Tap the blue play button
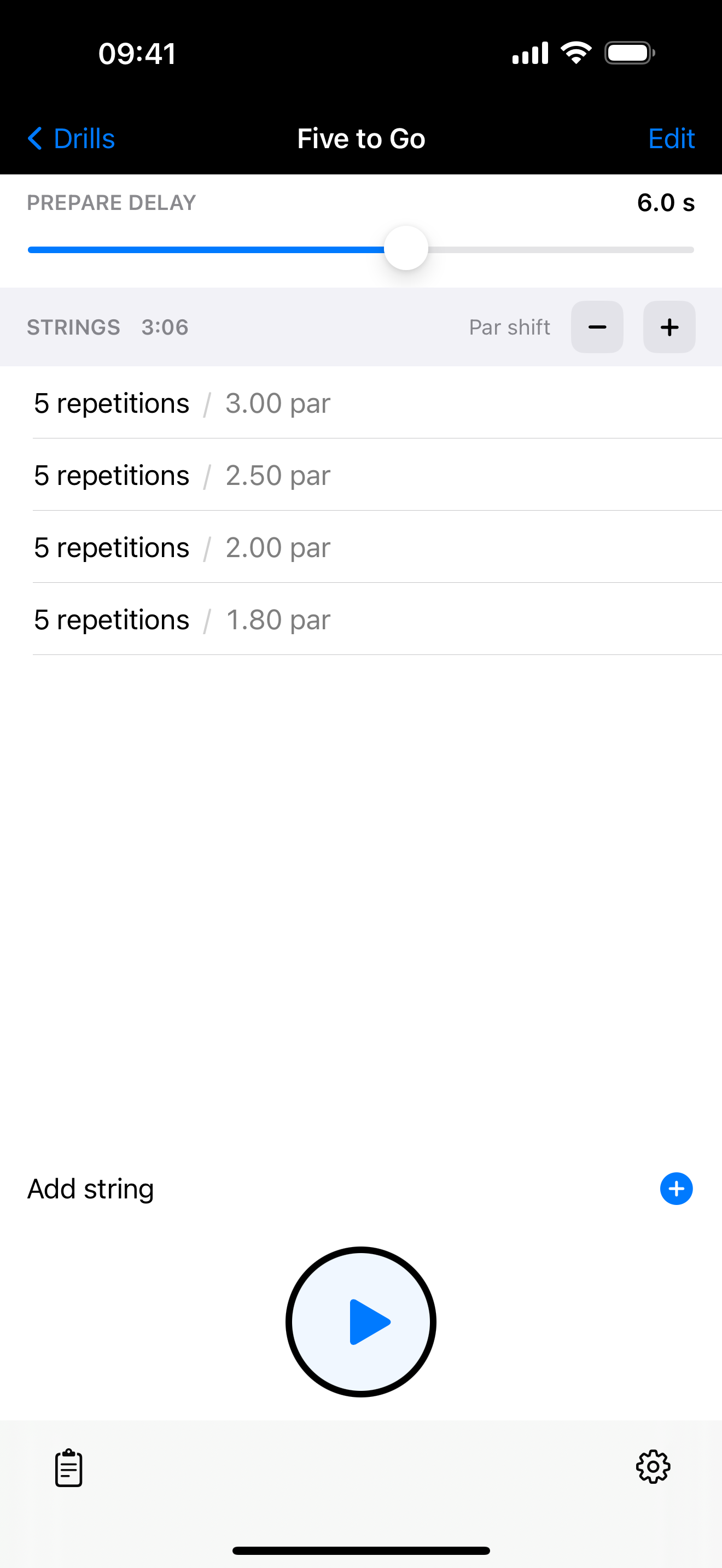 [361, 1321]
